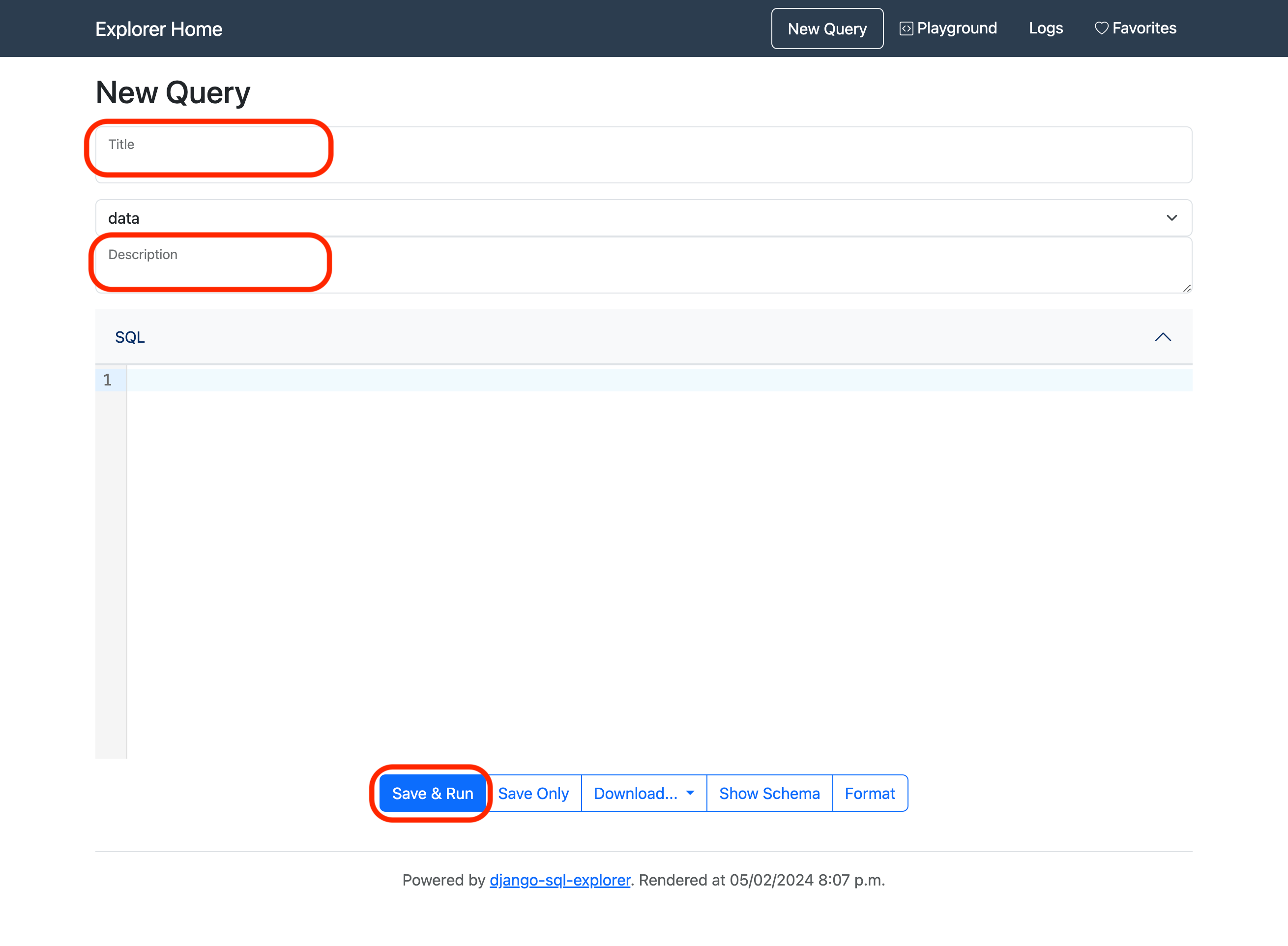Image resolution: width=1288 pixels, height=946 pixels.
Task: Click the Format button
Action: click(x=870, y=793)
